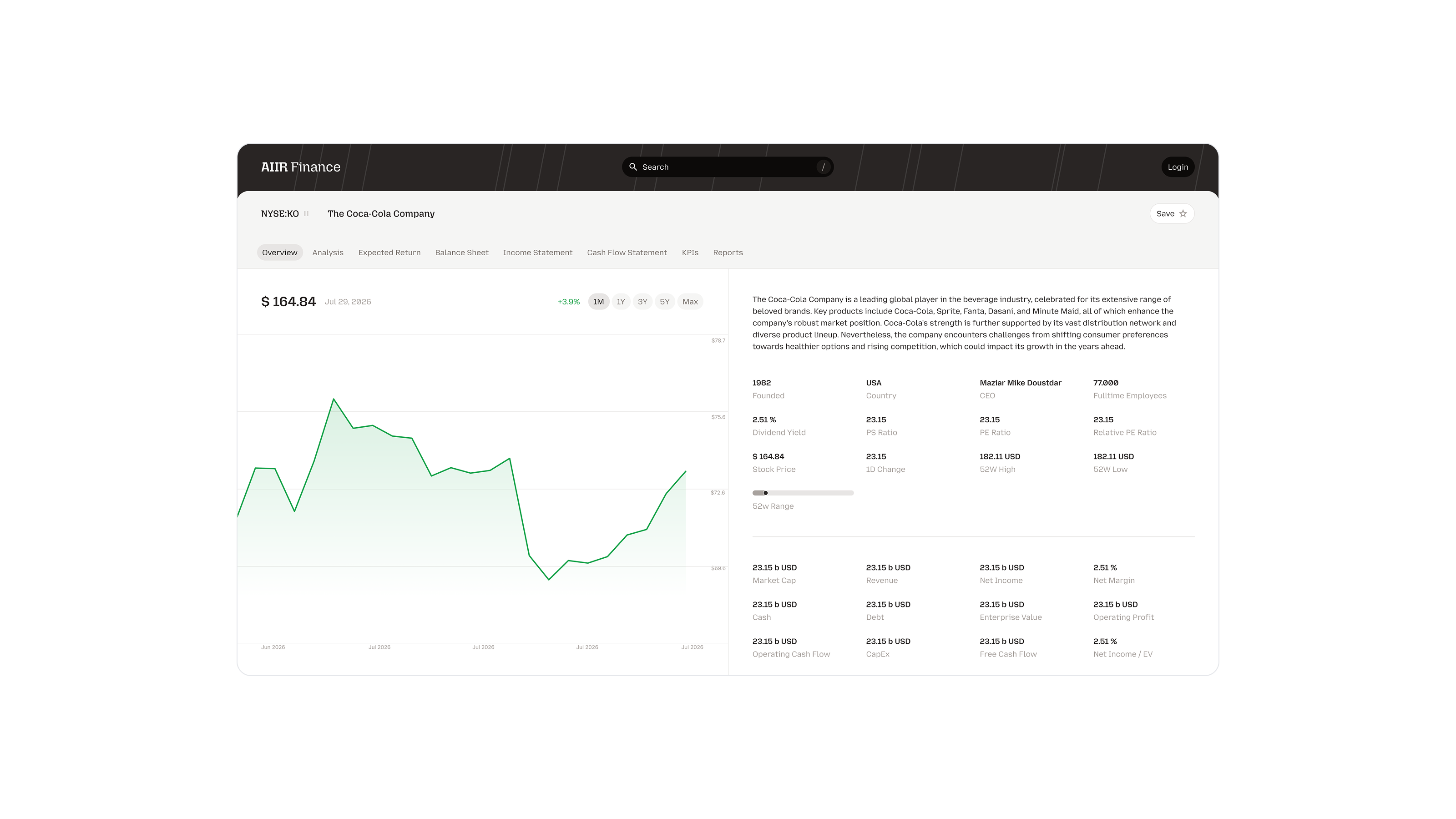Screen dimensions: 1456x819
Task: Click the drag handle beside NYSE:KO
Action: tap(306, 214)
